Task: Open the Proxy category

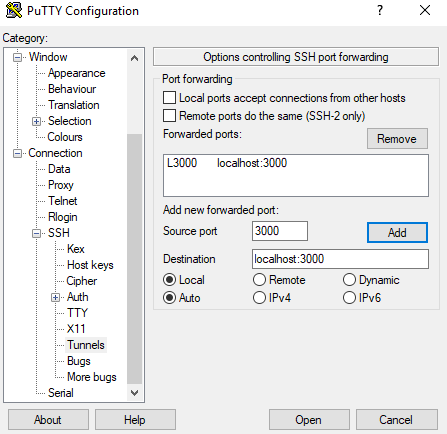Action: [61, 185]
